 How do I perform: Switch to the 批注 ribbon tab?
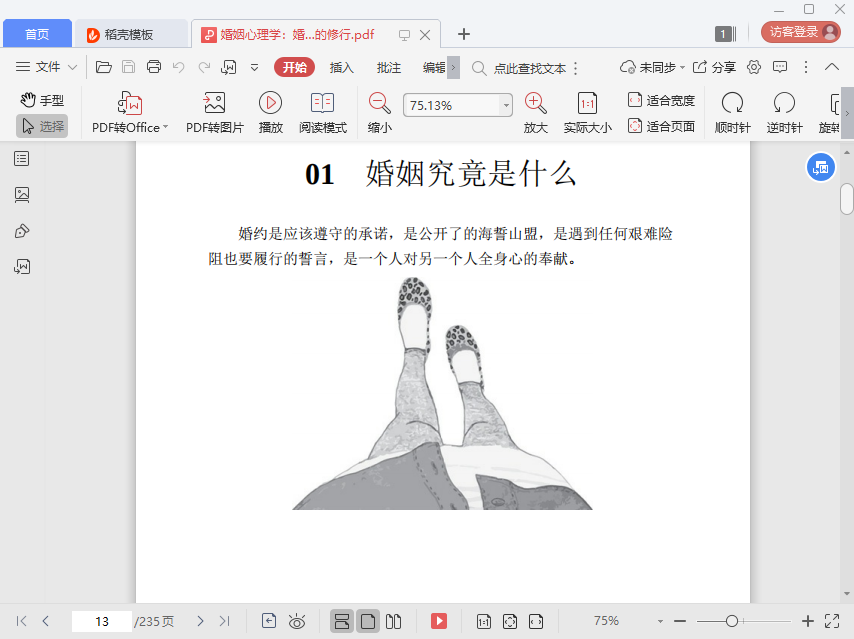(389, 68)
